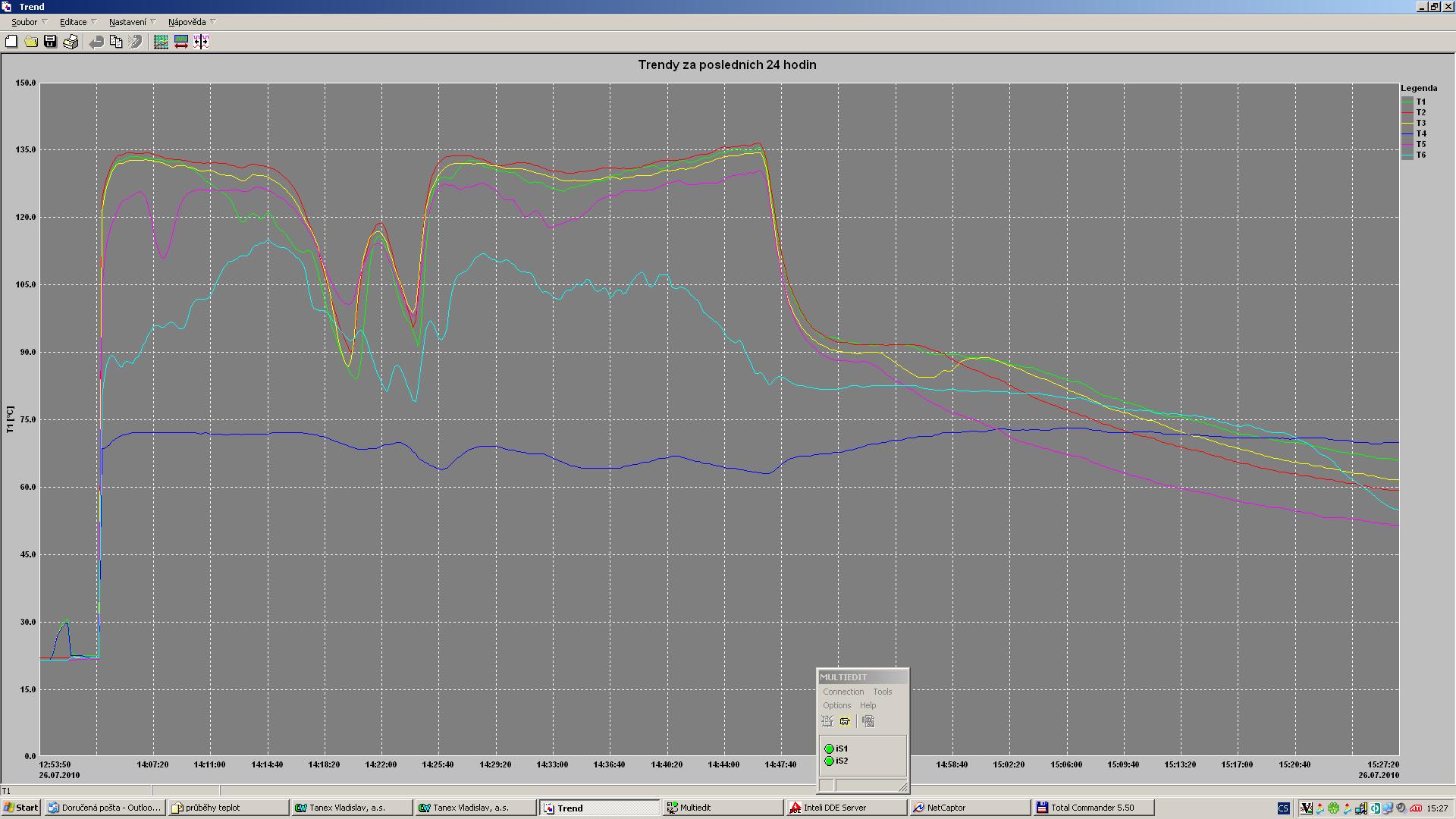Select the cursor split-signal toolbar icon
1456x819 pixels.
(201, 42)
